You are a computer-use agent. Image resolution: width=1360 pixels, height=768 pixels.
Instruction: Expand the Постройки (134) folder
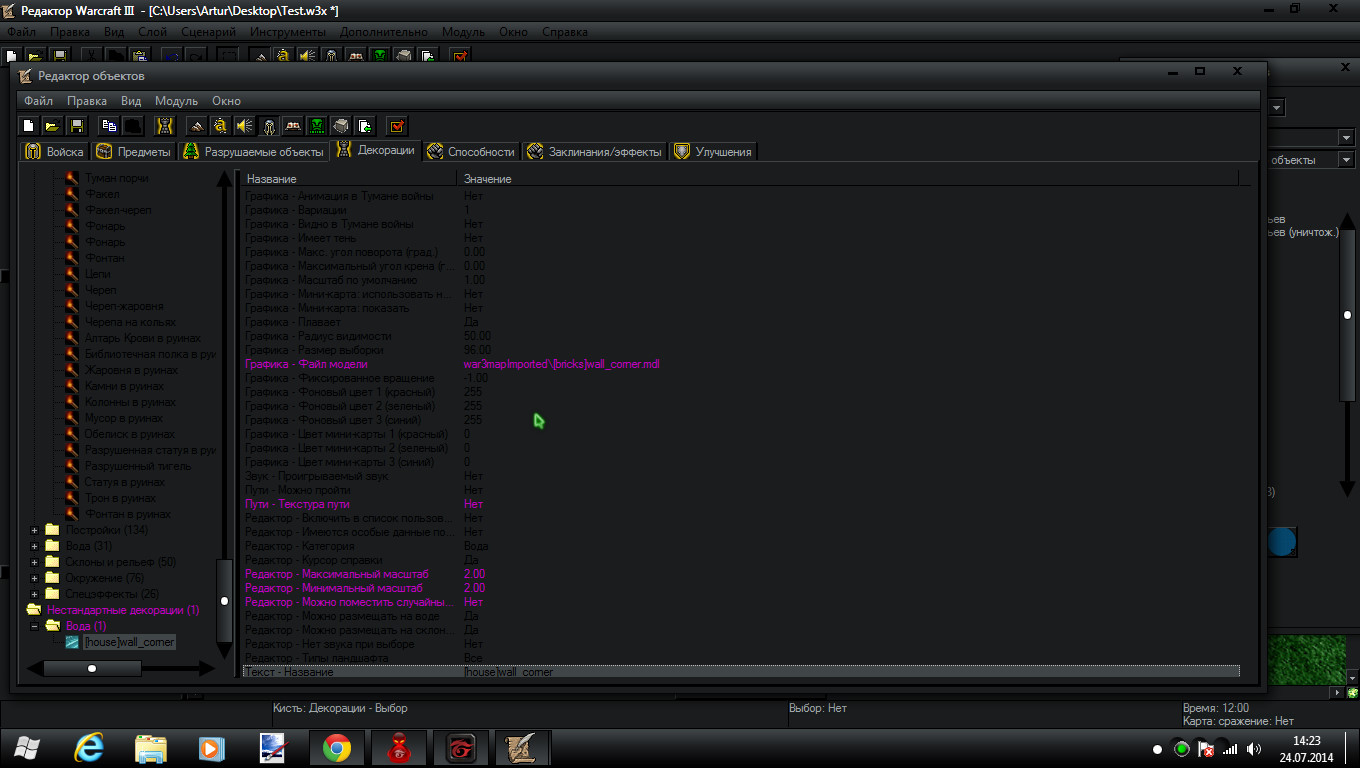pyautogui.click(x=35, y=530)
